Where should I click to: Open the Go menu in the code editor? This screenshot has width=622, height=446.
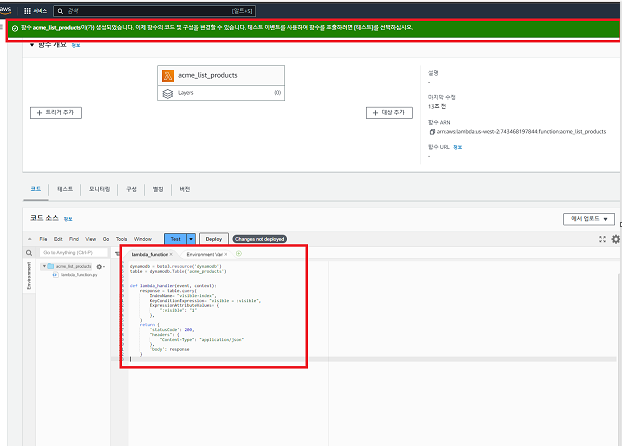106,239
